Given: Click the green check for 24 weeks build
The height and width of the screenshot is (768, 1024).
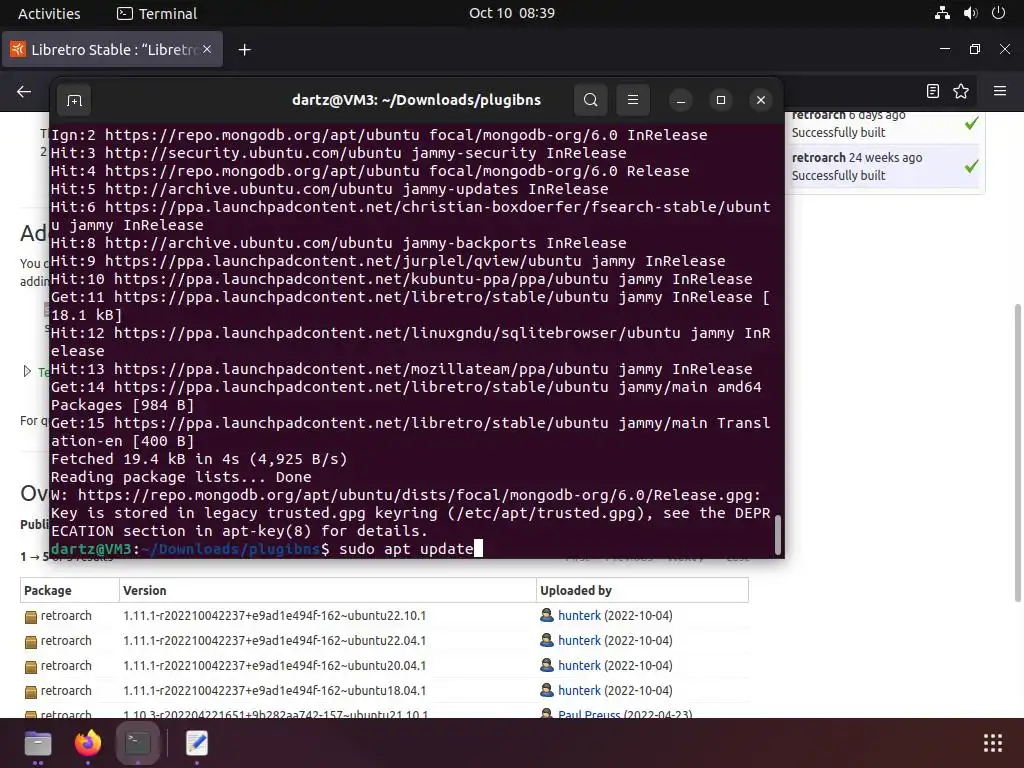Looking at the screenshot, I should tap(972, 167).
